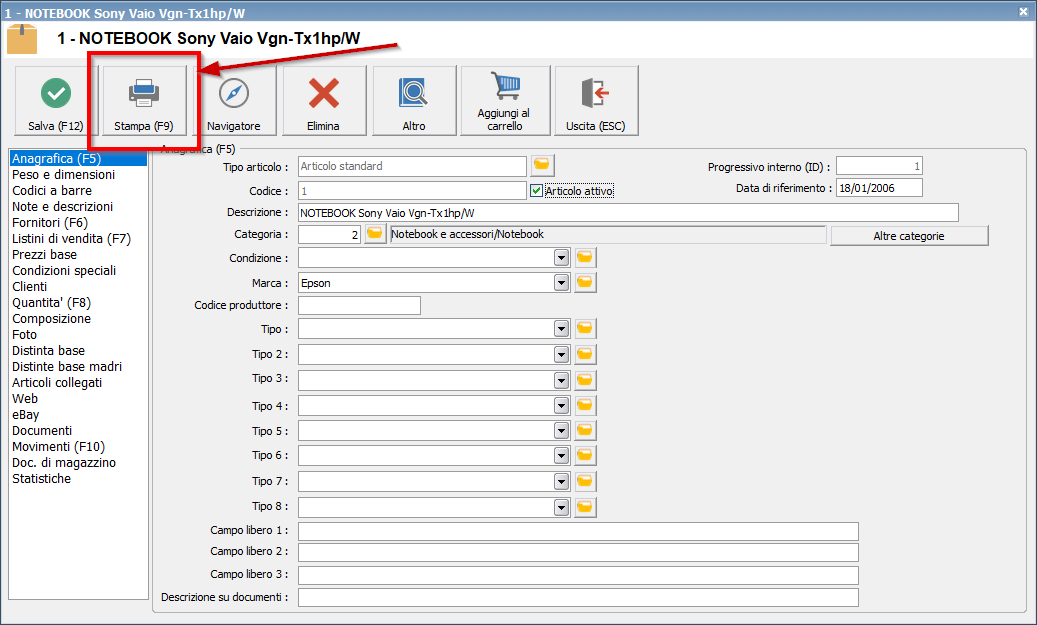Open the Distinta base section
This screenshot has height=625, width=1037.
pos(48,351)
